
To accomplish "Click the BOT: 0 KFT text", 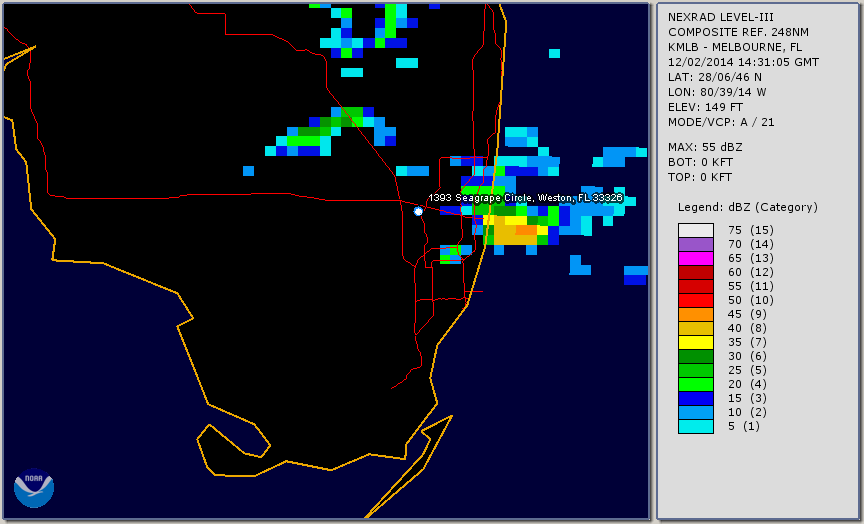I will tap(700, 162).
